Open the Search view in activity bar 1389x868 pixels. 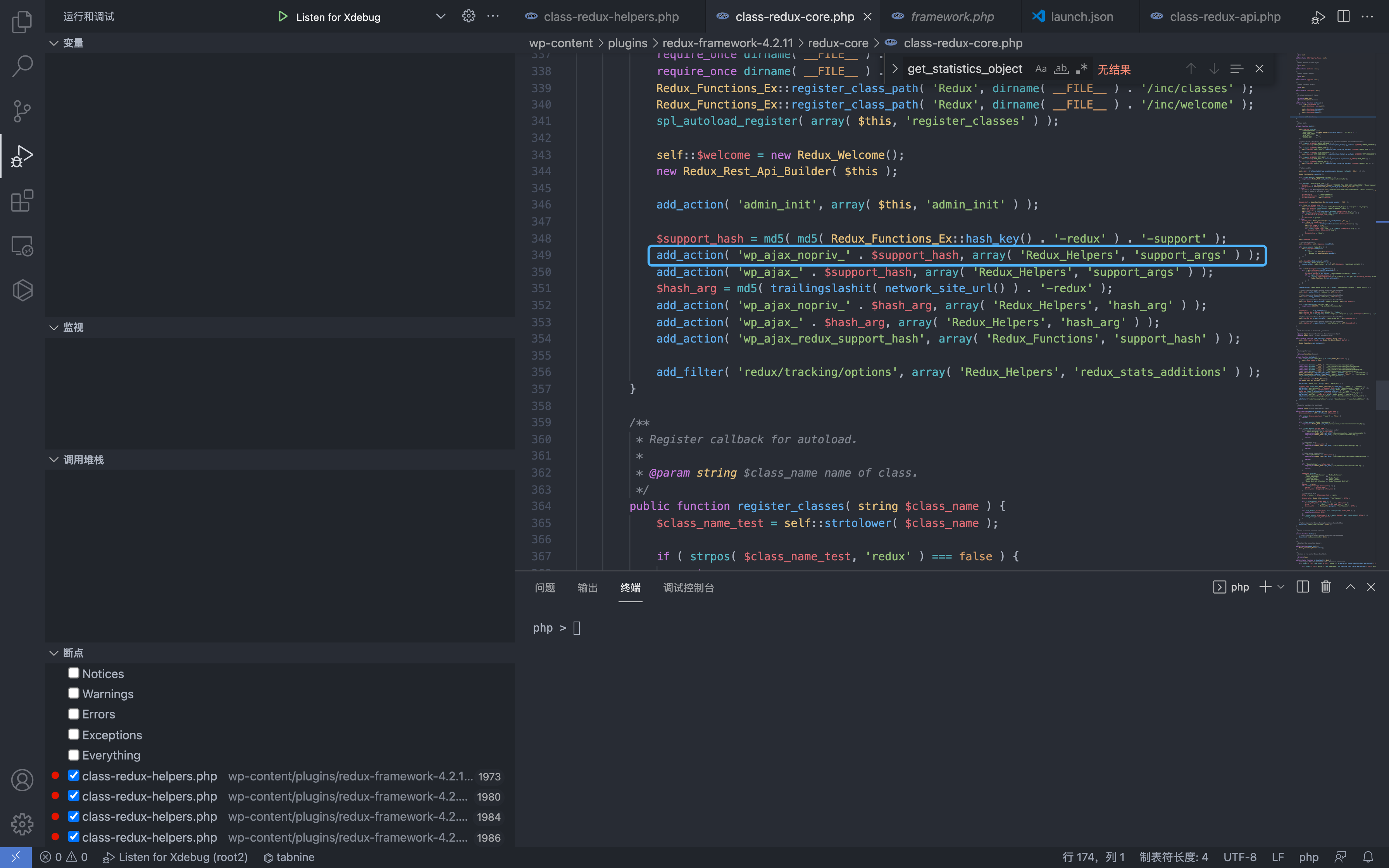pyautogui.click(x=22, y=66)
